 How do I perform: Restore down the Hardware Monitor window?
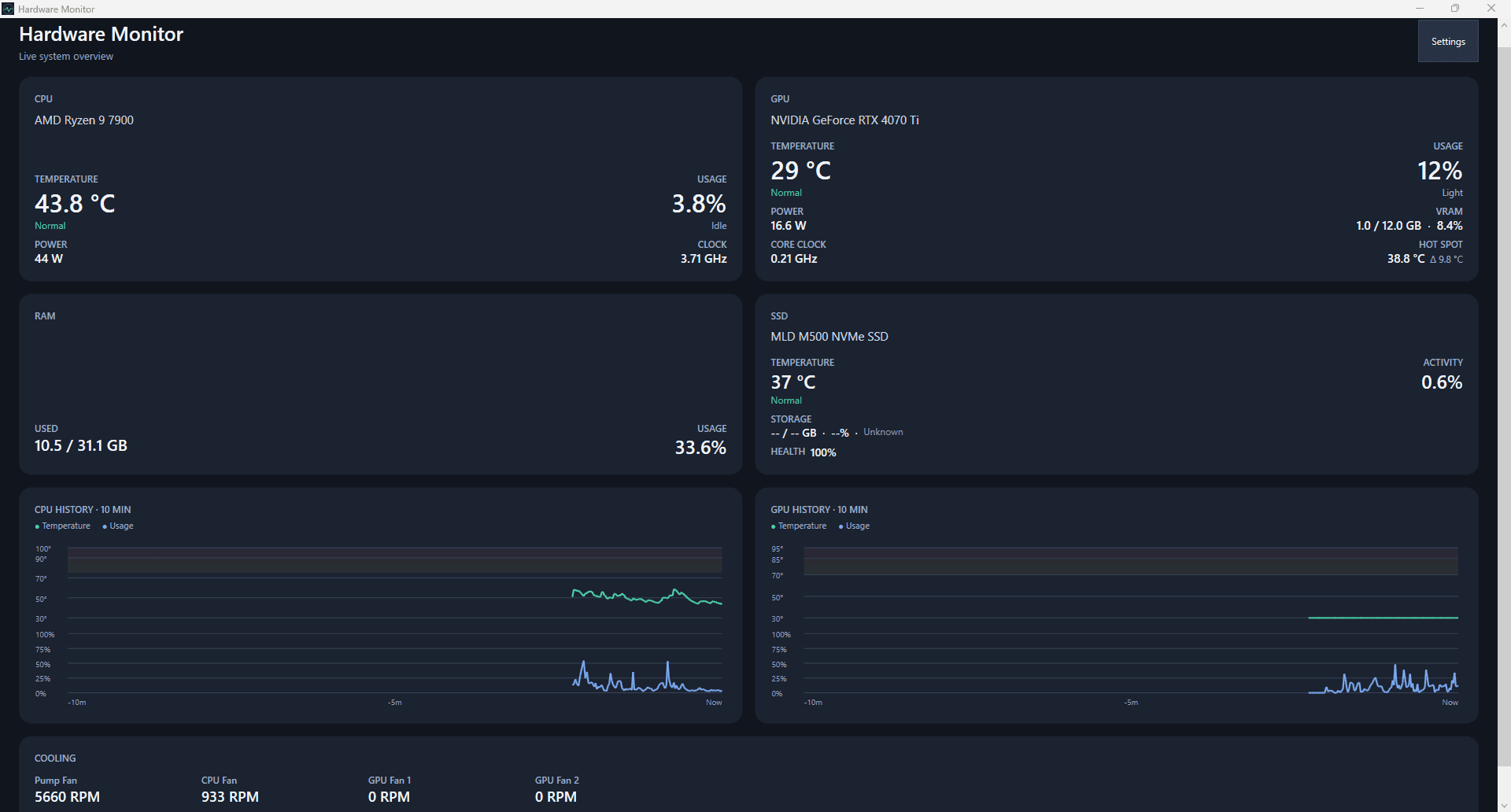tap(1455, 9)
